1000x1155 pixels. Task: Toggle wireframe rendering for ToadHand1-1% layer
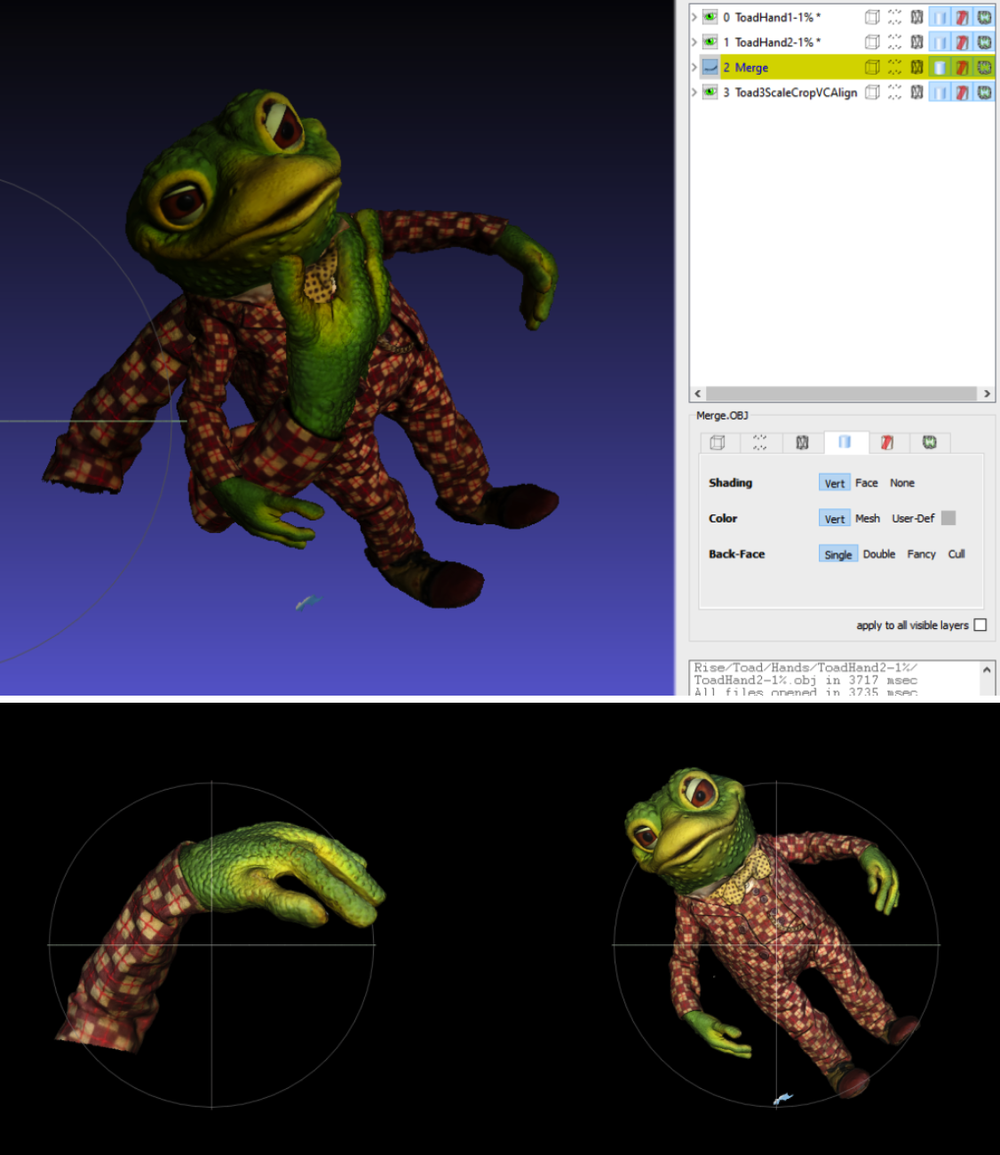click(x=917, y=17)
